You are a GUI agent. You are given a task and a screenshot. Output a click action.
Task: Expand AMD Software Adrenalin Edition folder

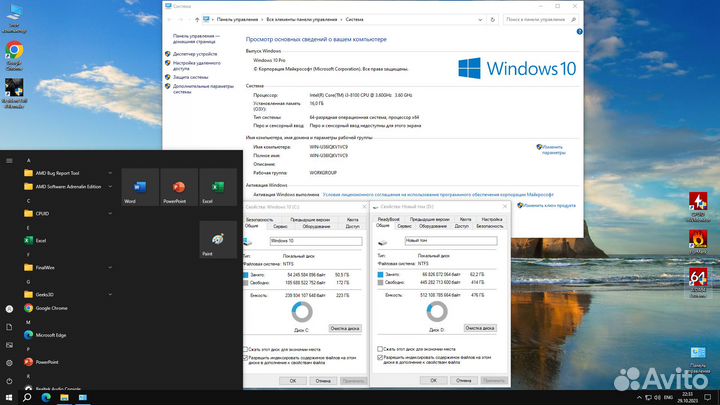tap(110, 186)
